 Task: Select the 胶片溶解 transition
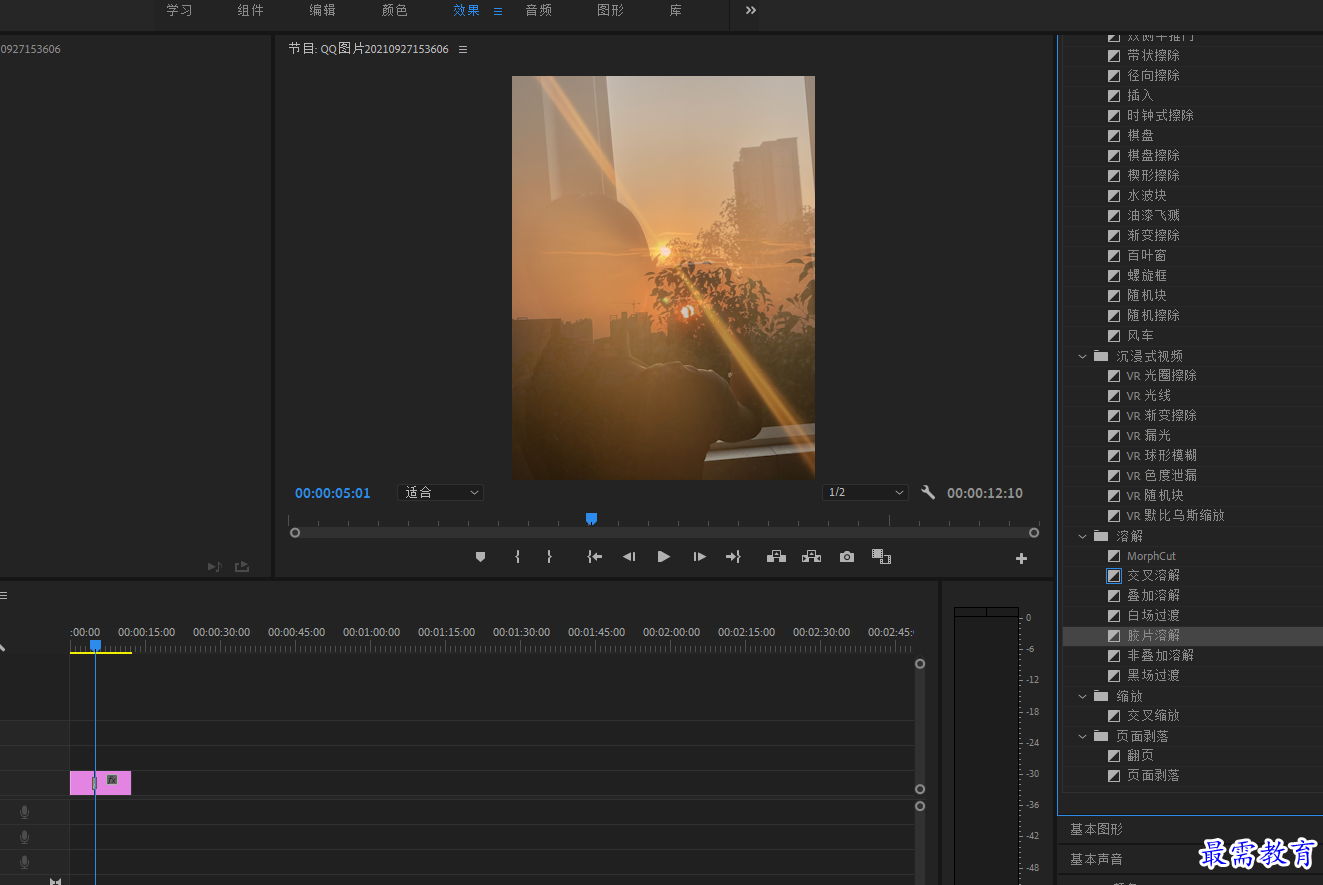click(x=1154, y=636)
